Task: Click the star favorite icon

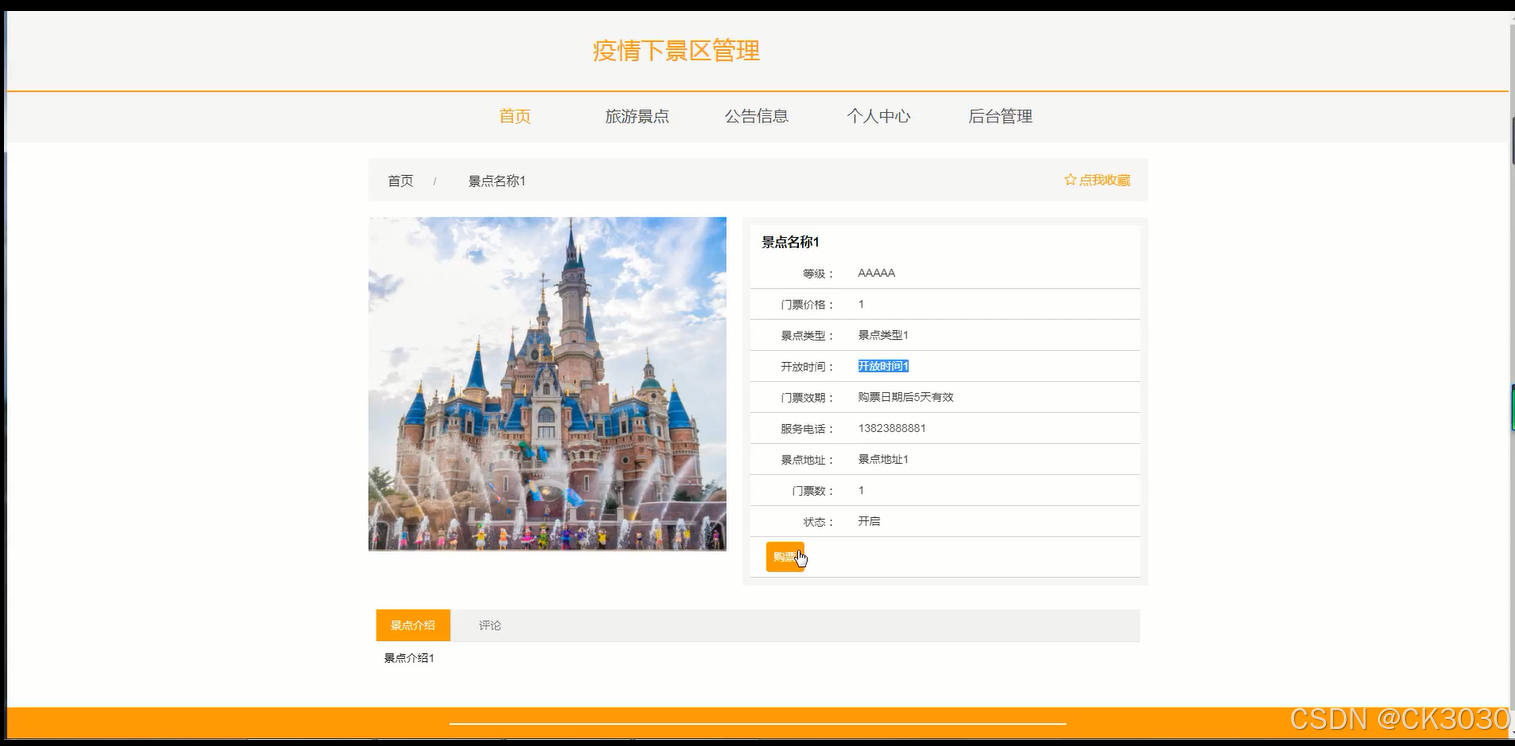Action: click(x=1070, y=180)
